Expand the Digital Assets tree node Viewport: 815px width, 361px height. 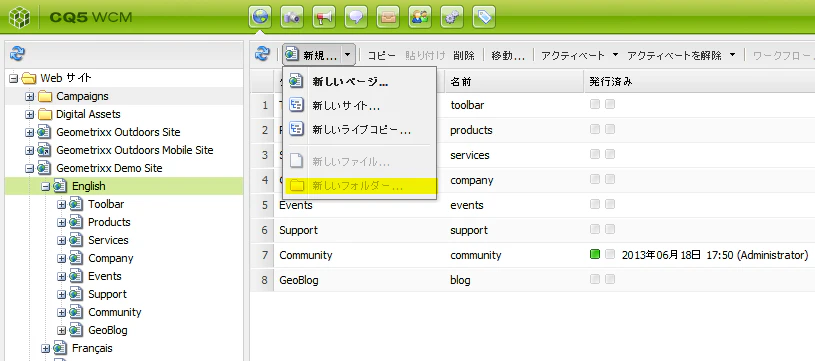point(30,114)
